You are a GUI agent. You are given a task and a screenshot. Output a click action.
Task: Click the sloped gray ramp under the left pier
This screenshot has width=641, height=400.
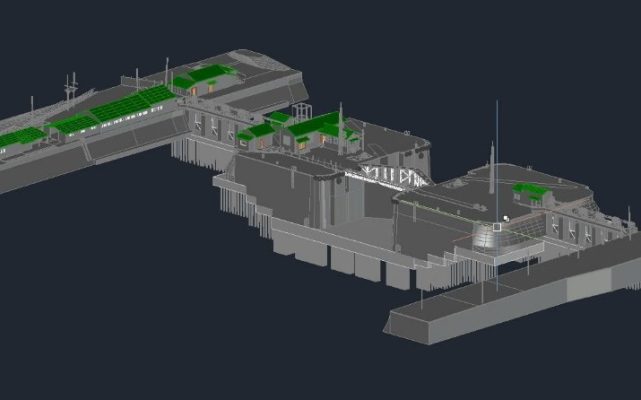point(130,145)
